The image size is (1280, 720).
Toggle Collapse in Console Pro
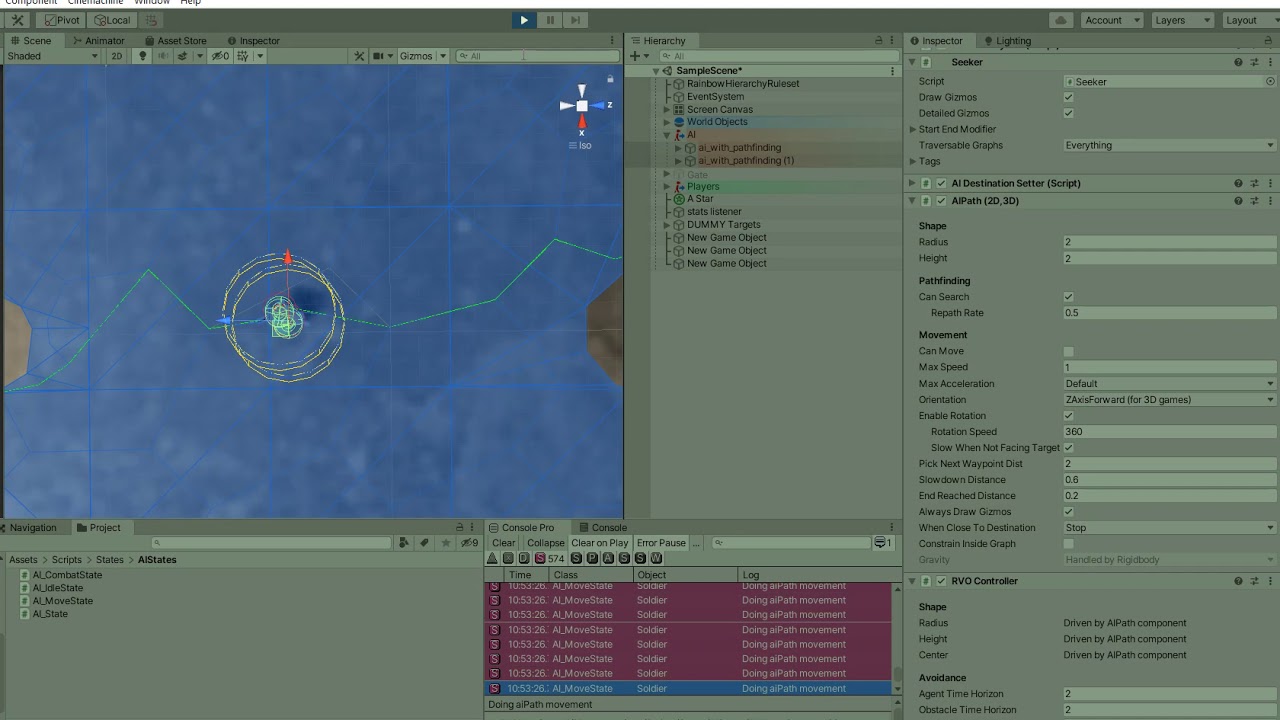pyautogui.click(x=546, y=543)
